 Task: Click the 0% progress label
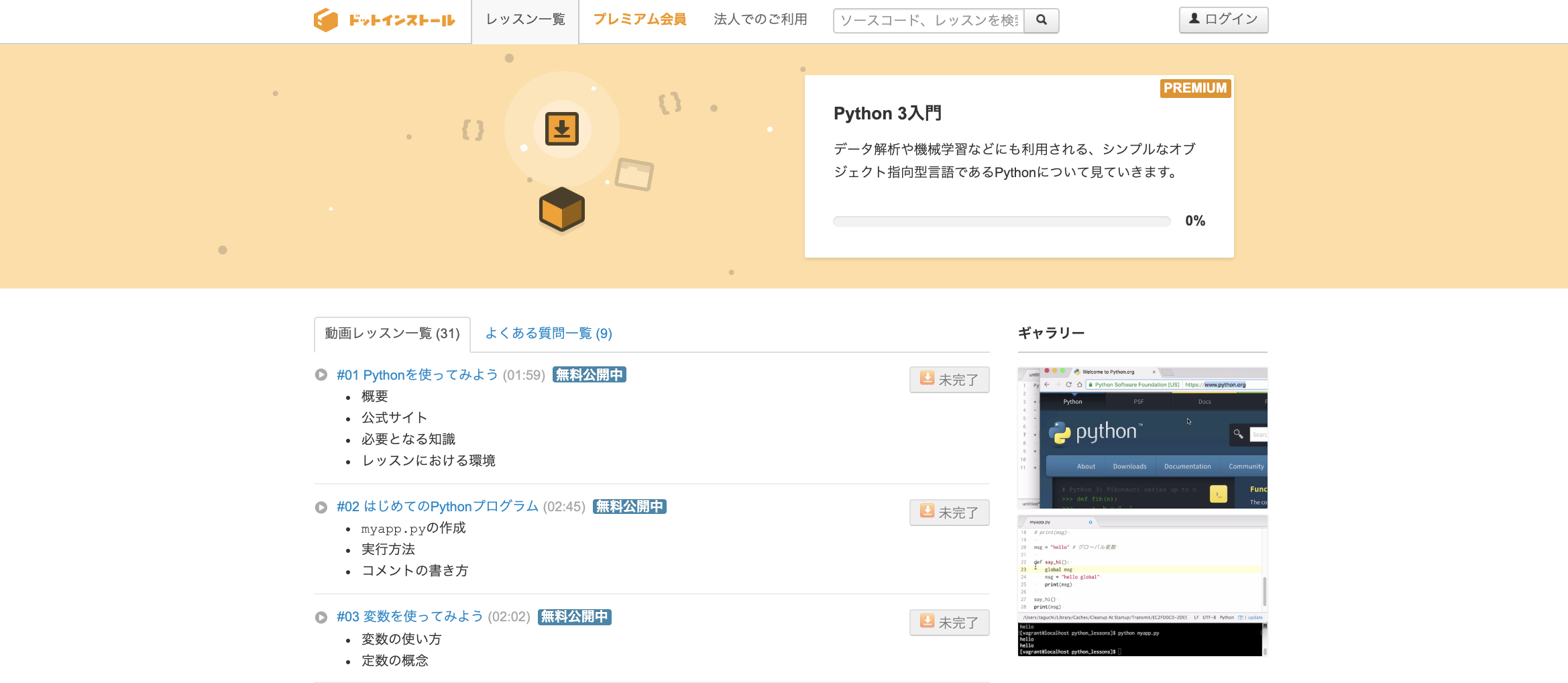coord(1195,221)
